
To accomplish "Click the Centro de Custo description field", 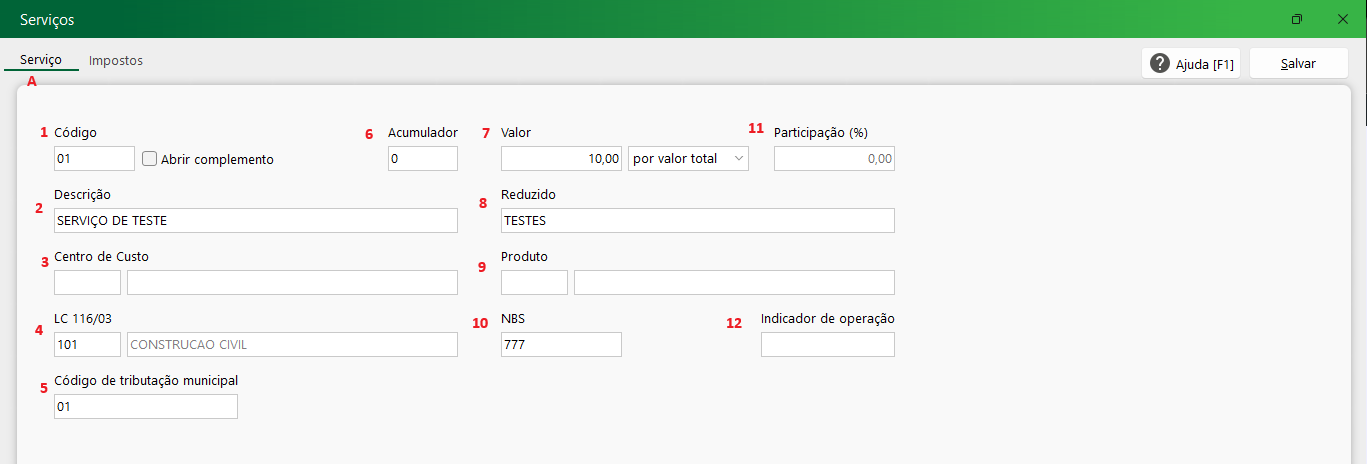I will tap(292, 282).
